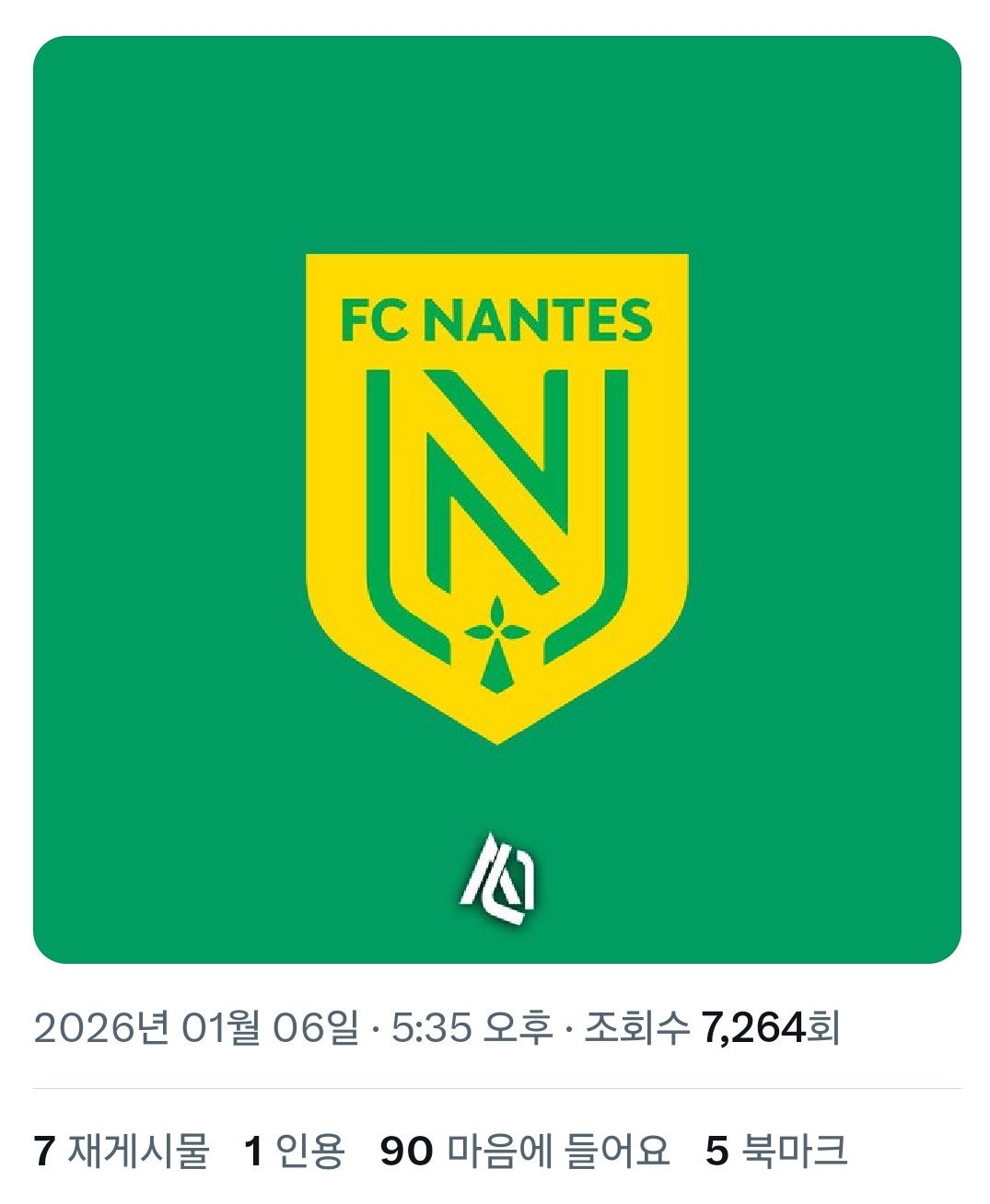990x1204 pixels.
Task: Click the green ermine symbol below the N
Action: [497, 643]
